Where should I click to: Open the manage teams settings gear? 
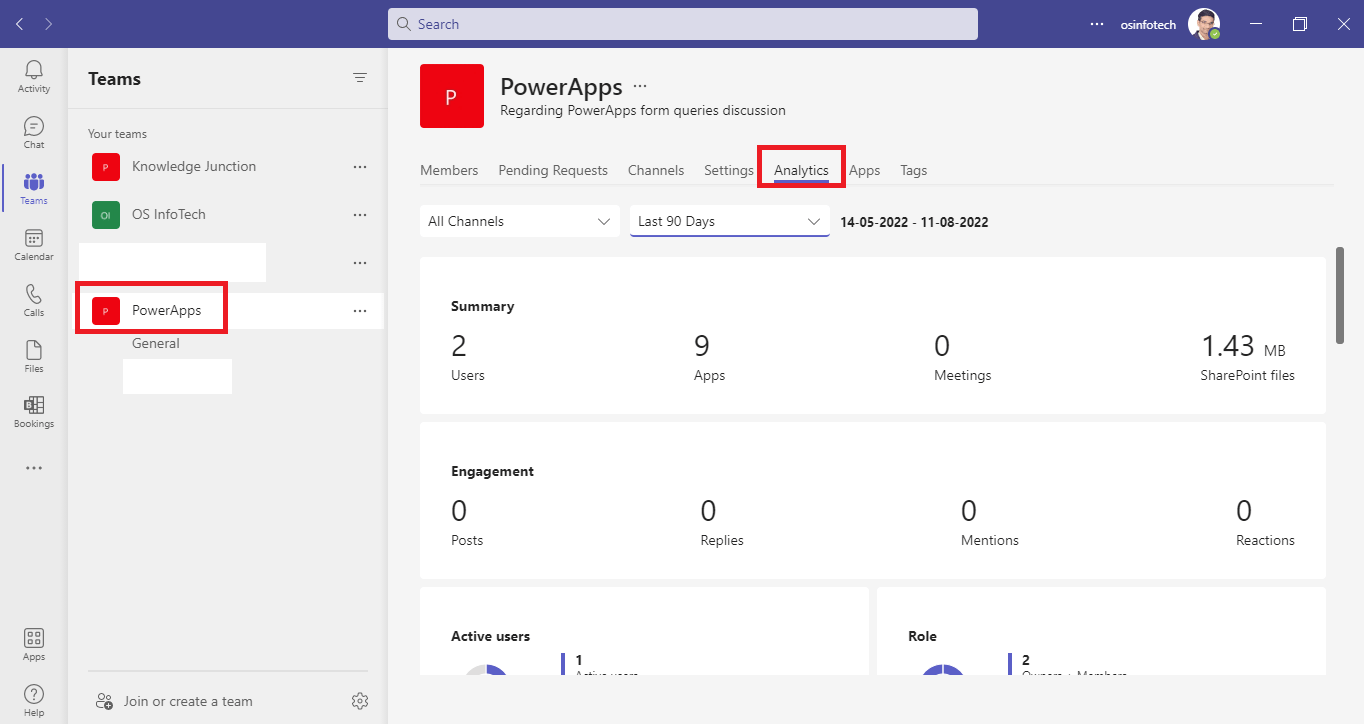pyautogui.click(x=360, y=701)
